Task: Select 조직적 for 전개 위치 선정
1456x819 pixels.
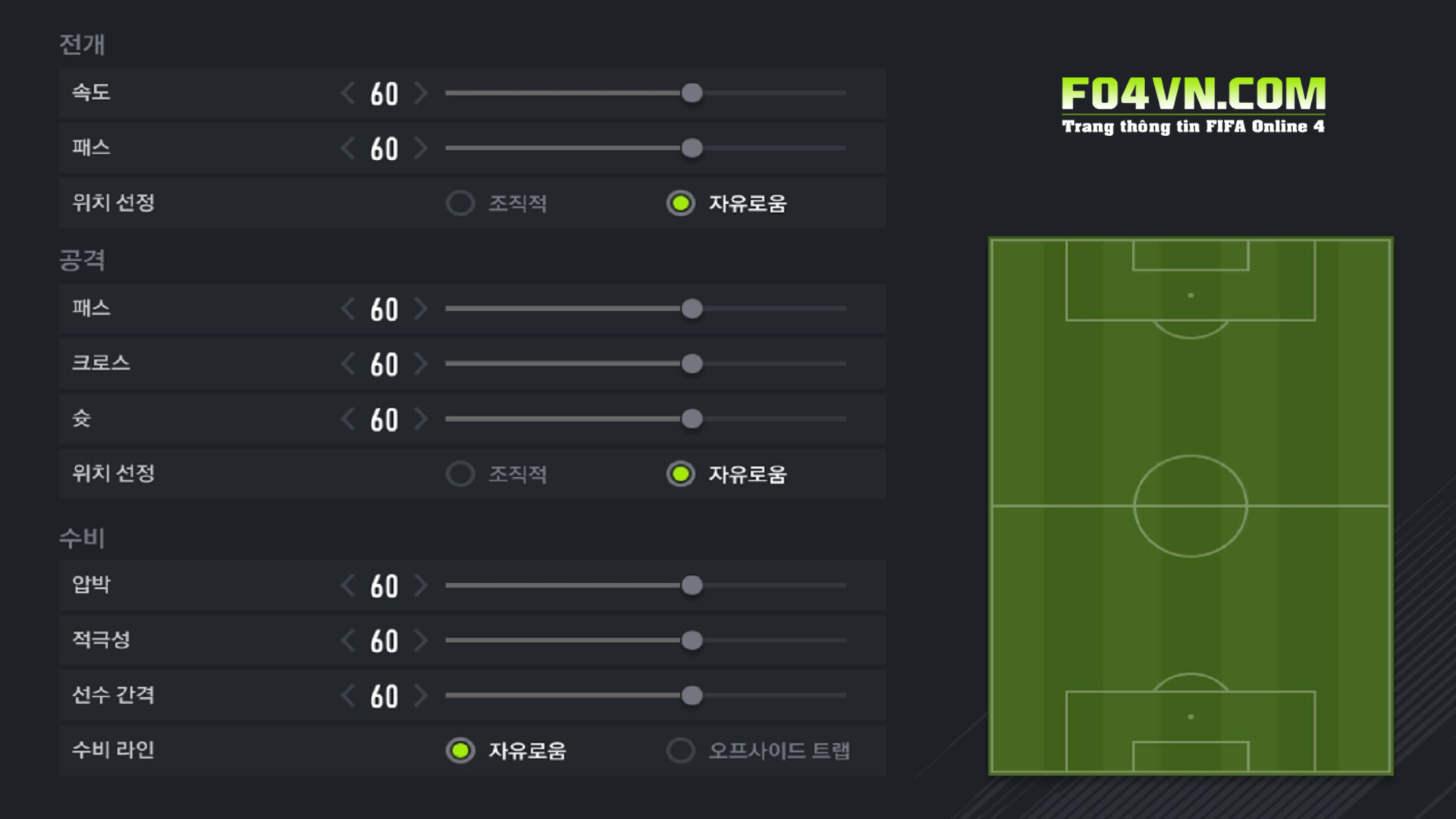Action: [x=460, y=203]
